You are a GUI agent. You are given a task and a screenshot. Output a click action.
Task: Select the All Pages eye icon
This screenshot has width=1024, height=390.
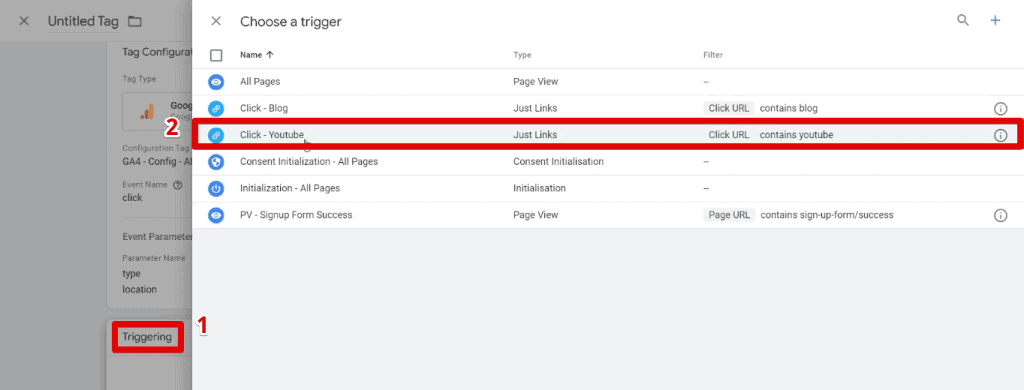[x=216, y=82]
